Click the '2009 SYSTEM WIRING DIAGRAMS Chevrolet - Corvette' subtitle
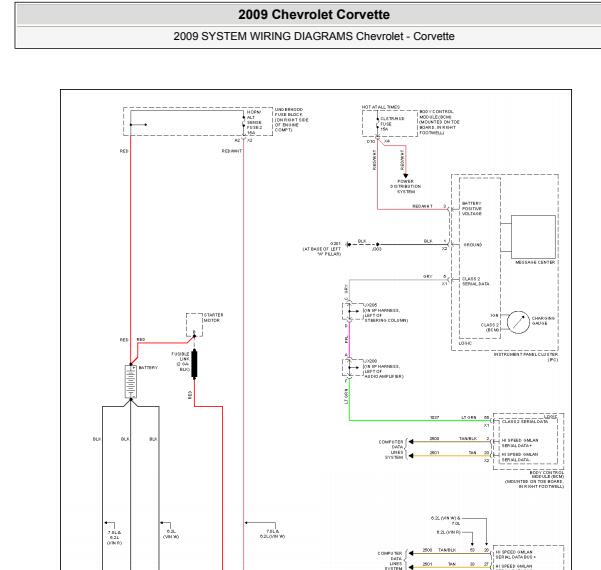Image resolution: width=601 pixels, height=570 pixels. [314, 36]
